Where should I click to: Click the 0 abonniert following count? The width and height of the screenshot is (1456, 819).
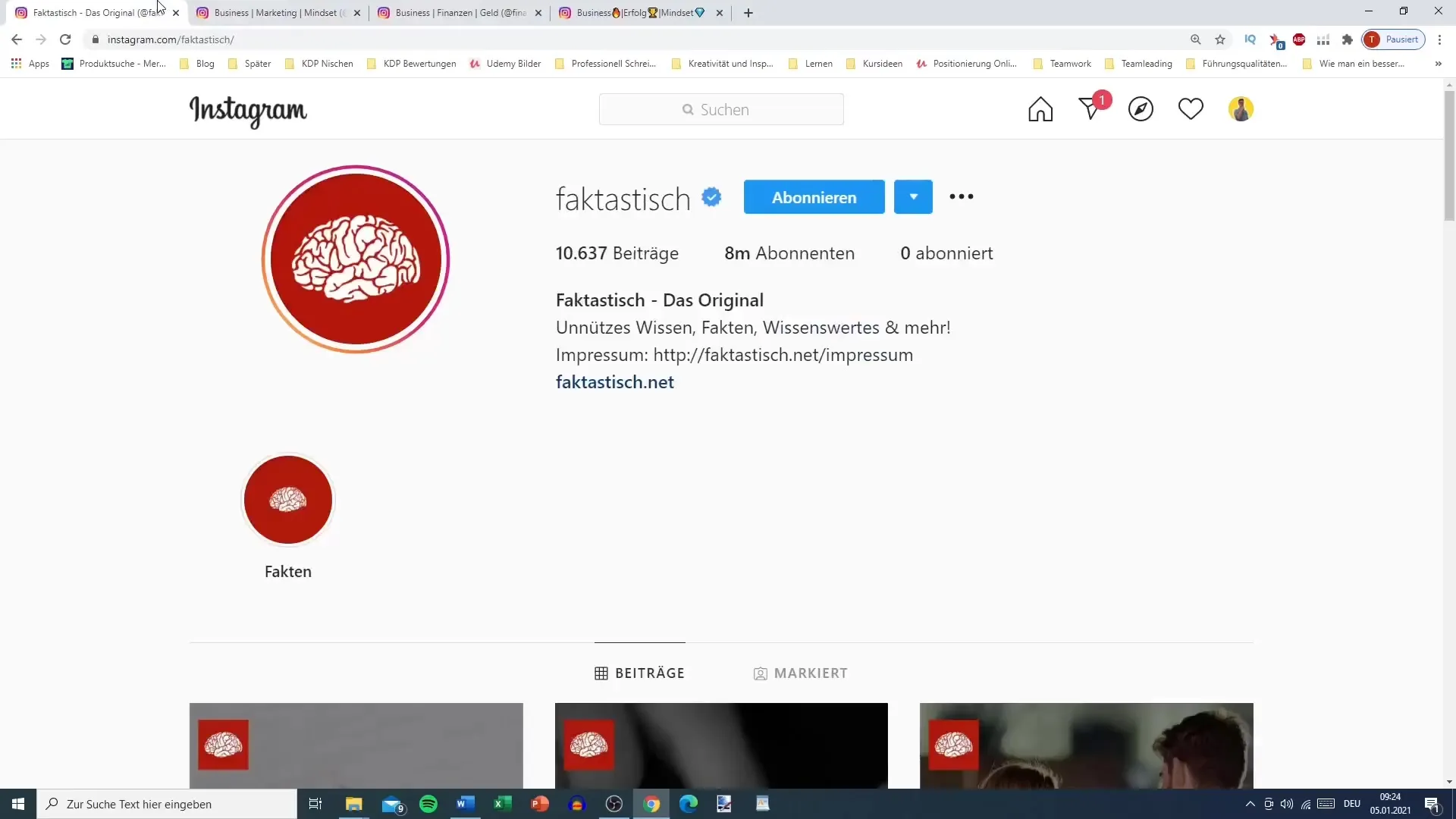[x=946, y=253]
